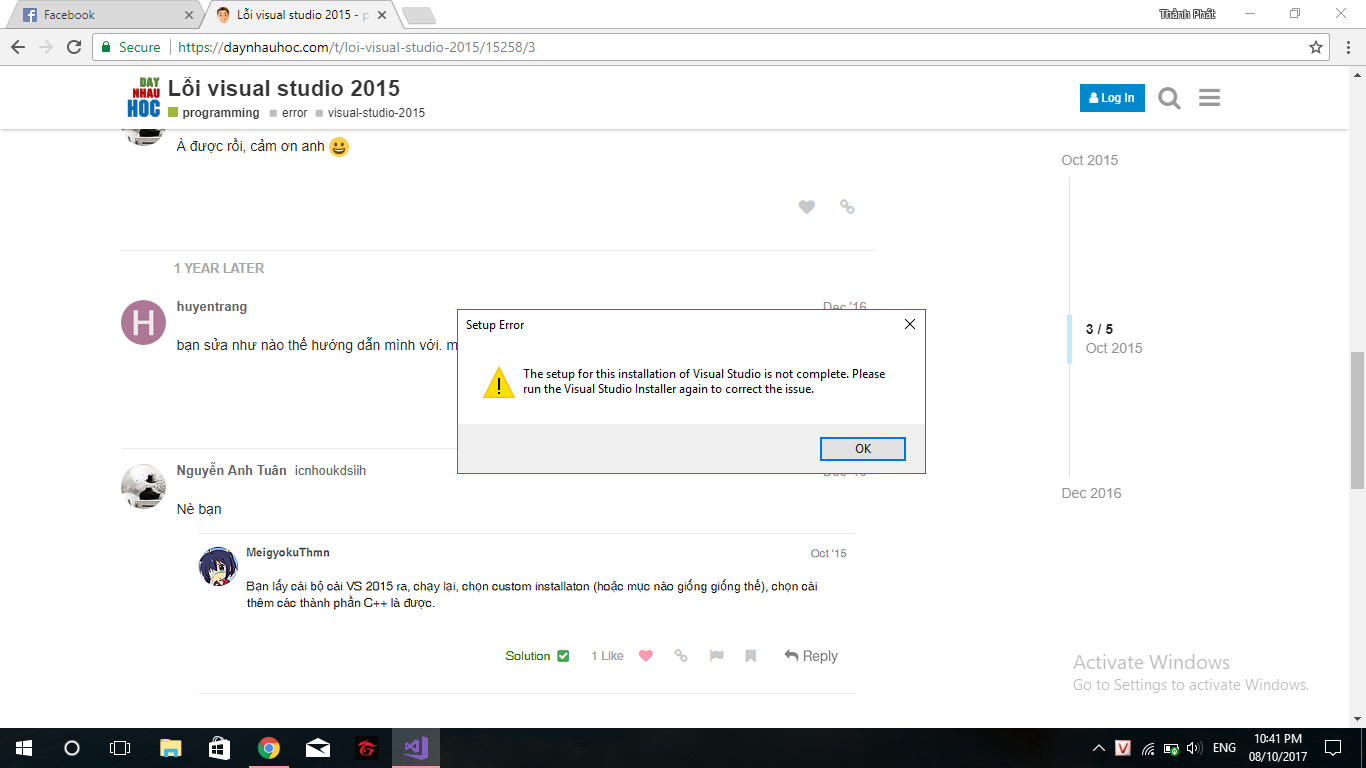Click Nguyễn Anh Tuân's avatar
1366x768 pixels.
(x=143, y=486)
